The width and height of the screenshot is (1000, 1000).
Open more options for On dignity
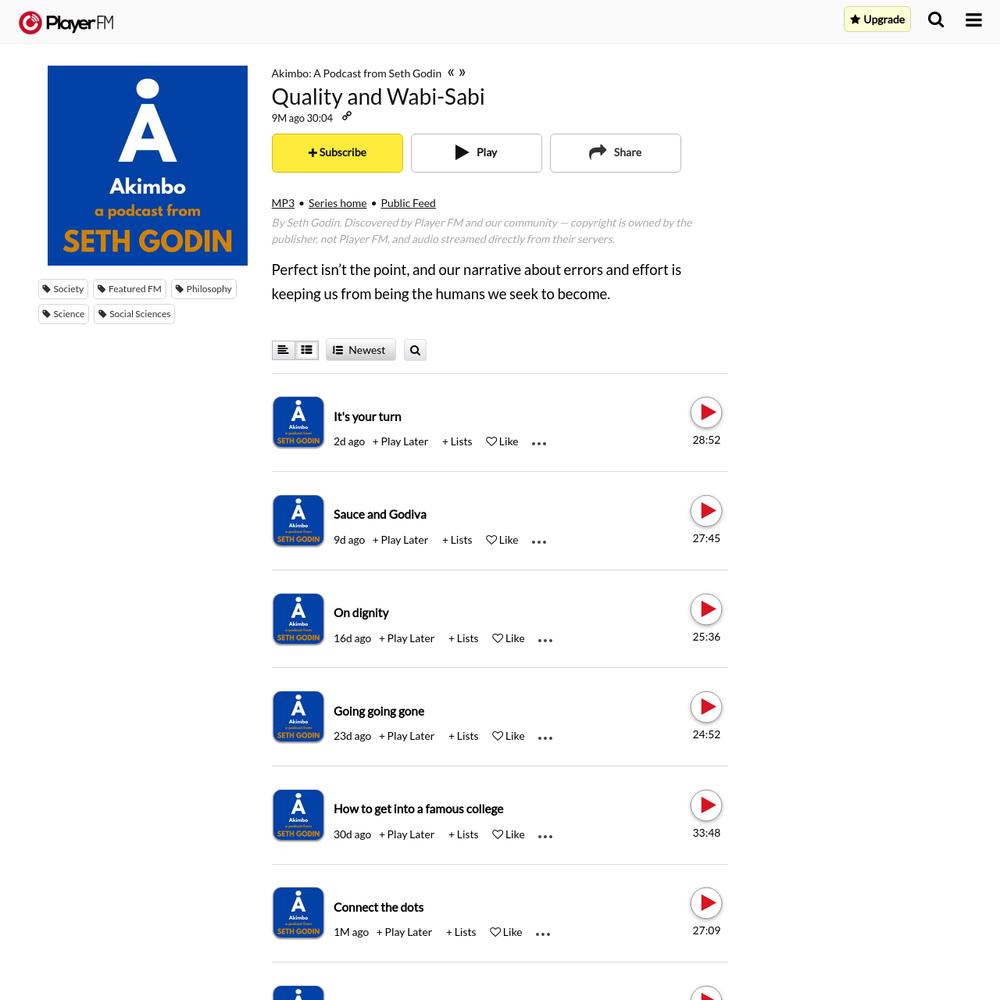[545, 640]
